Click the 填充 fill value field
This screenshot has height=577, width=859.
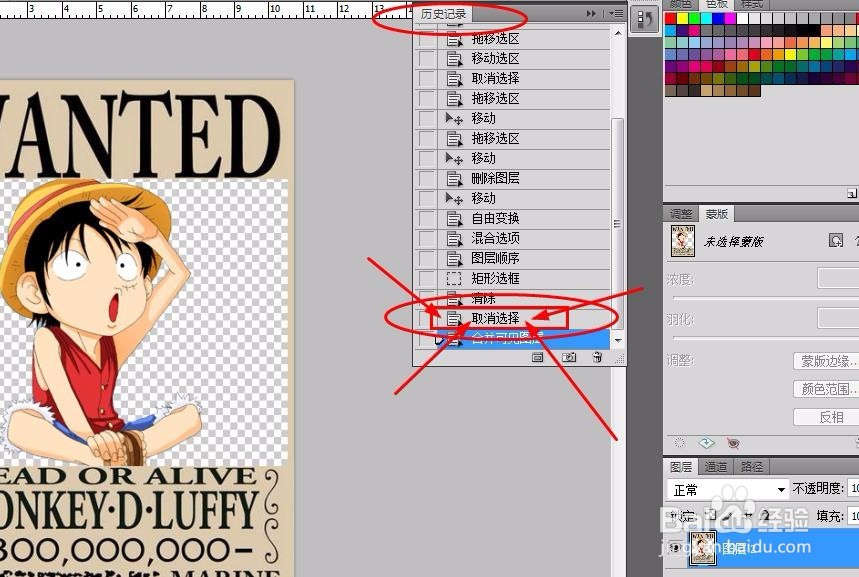854,516
